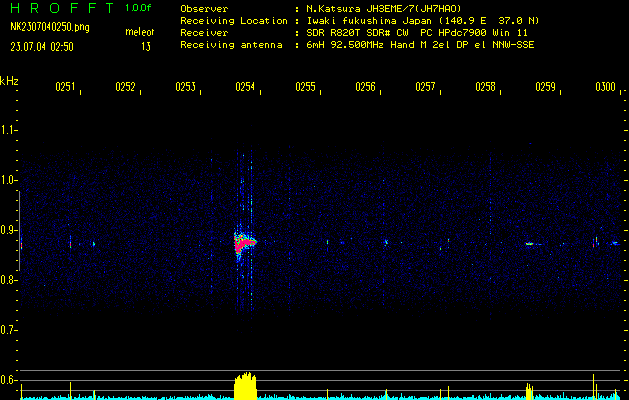The width and height of the screenshot is (629, 400).
Task: Click the tall yellow signal-strength peak
Action: 245,385
